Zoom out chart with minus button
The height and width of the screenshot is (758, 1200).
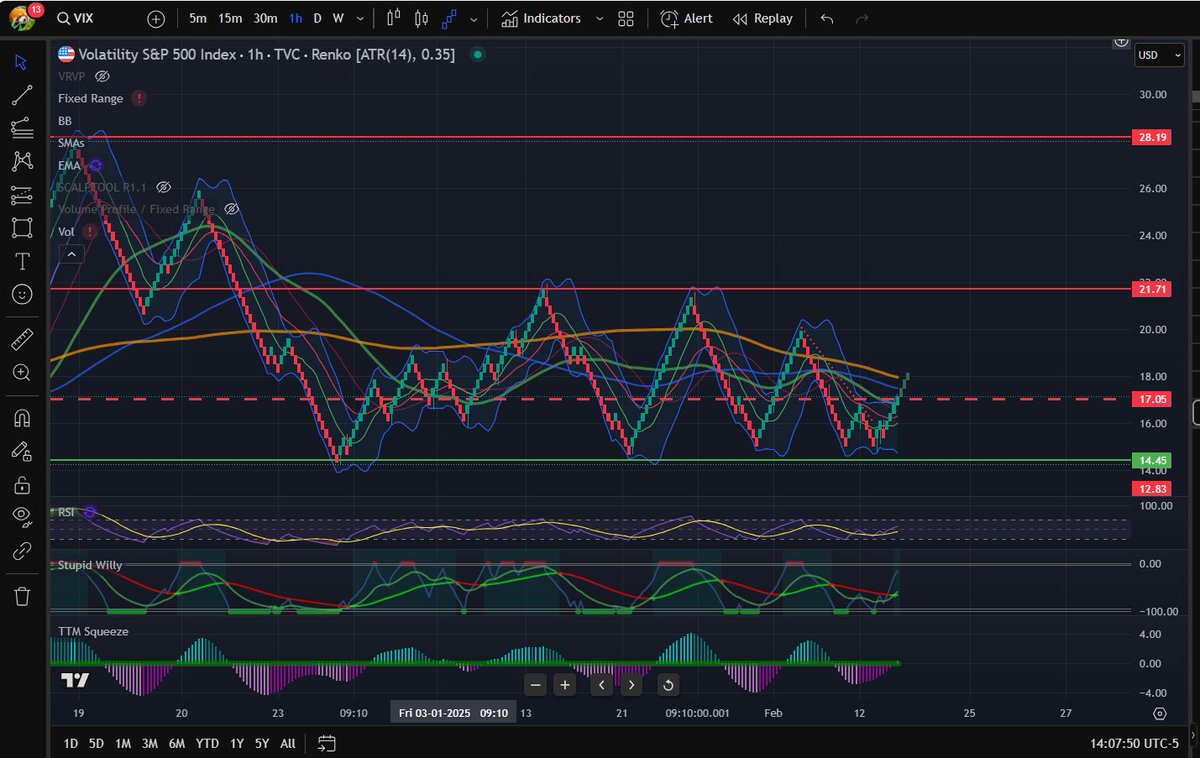coord(536,685)
